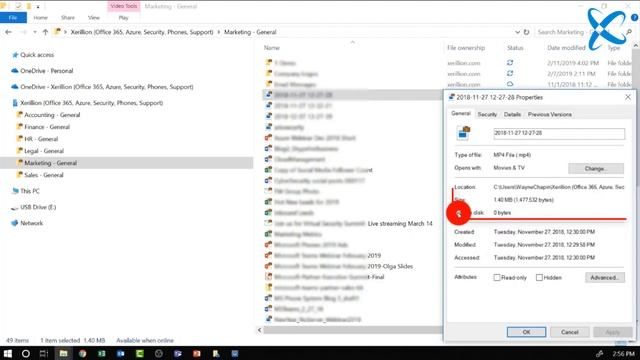Go back using the Back arrow
This screenshot has width=640, height=360.
coord(8,32)
